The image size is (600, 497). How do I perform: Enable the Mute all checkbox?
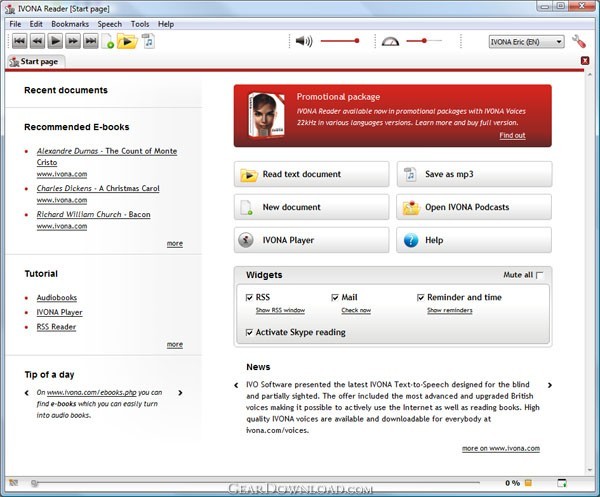540,275
